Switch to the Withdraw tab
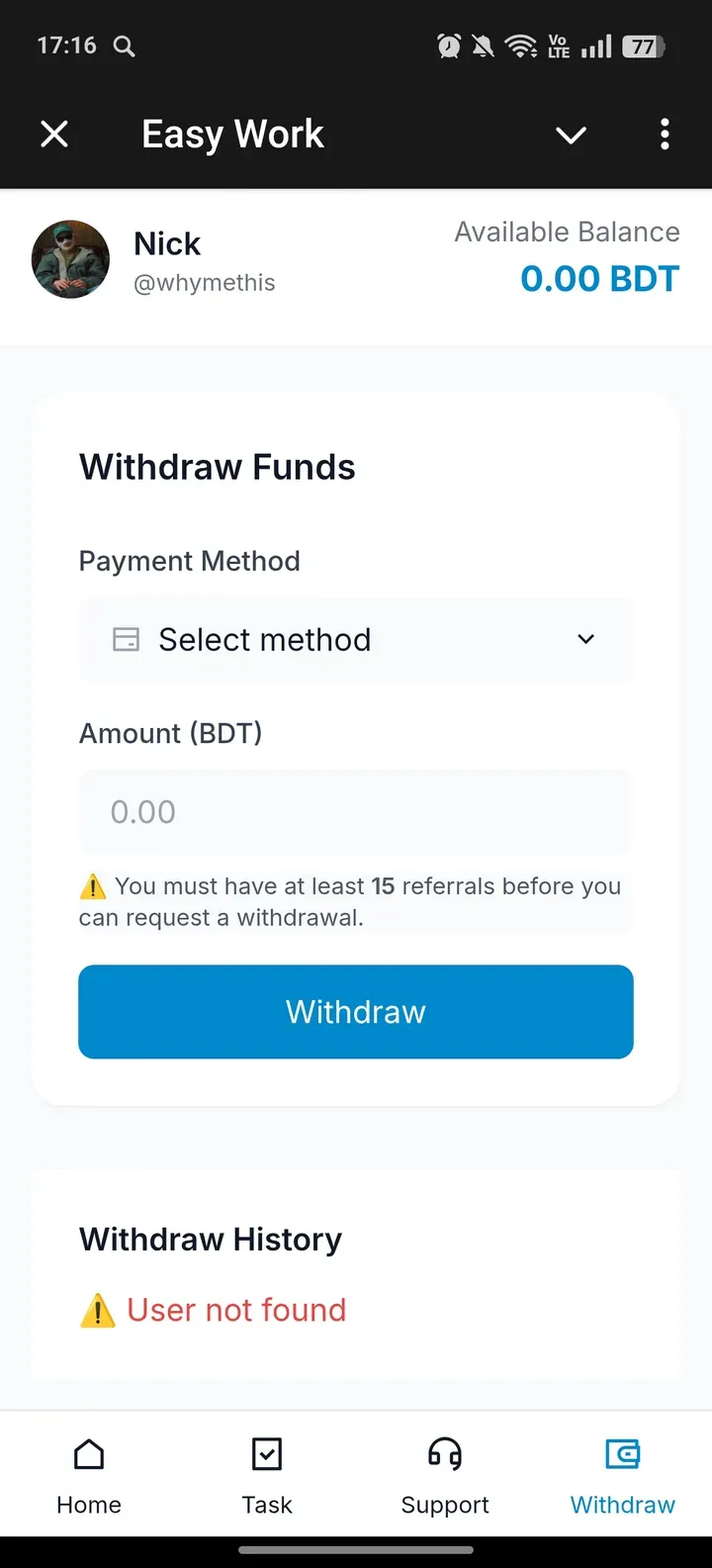Image resolution: width=712 pixels, height=1568 pixels. (622, 1474)
